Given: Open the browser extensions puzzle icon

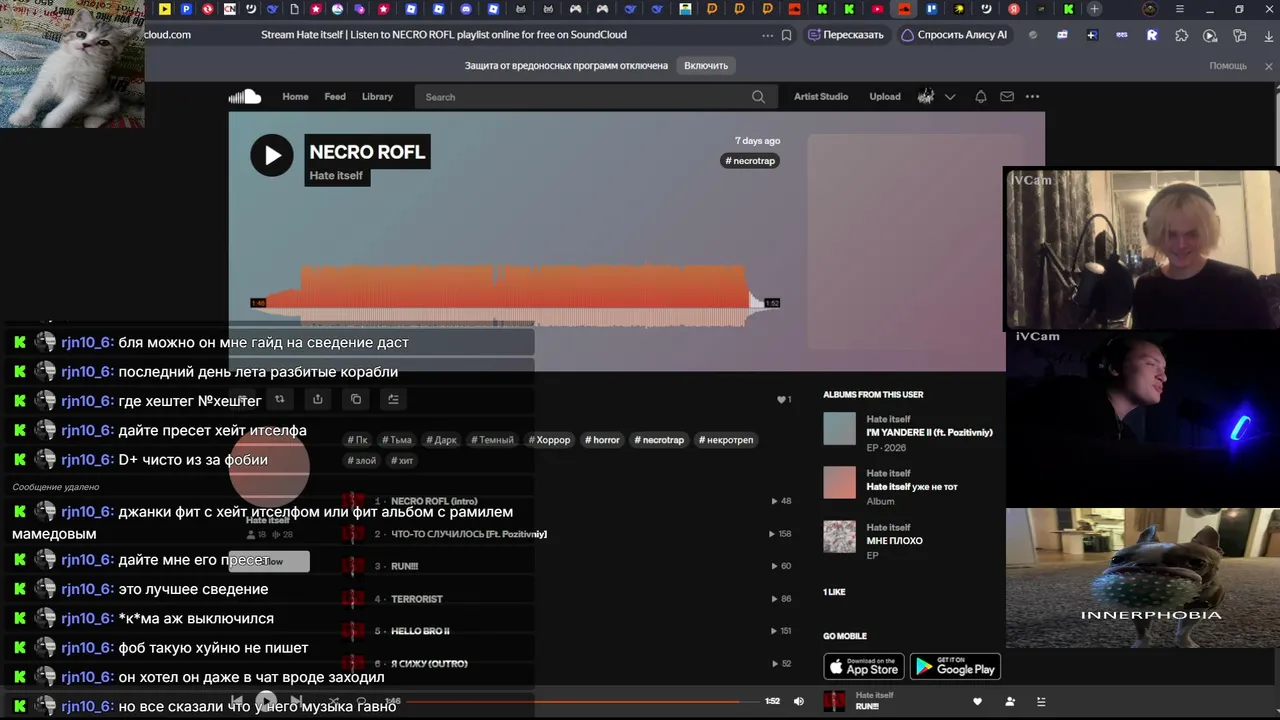Looking at the screenshot, I should [1182, 35].
